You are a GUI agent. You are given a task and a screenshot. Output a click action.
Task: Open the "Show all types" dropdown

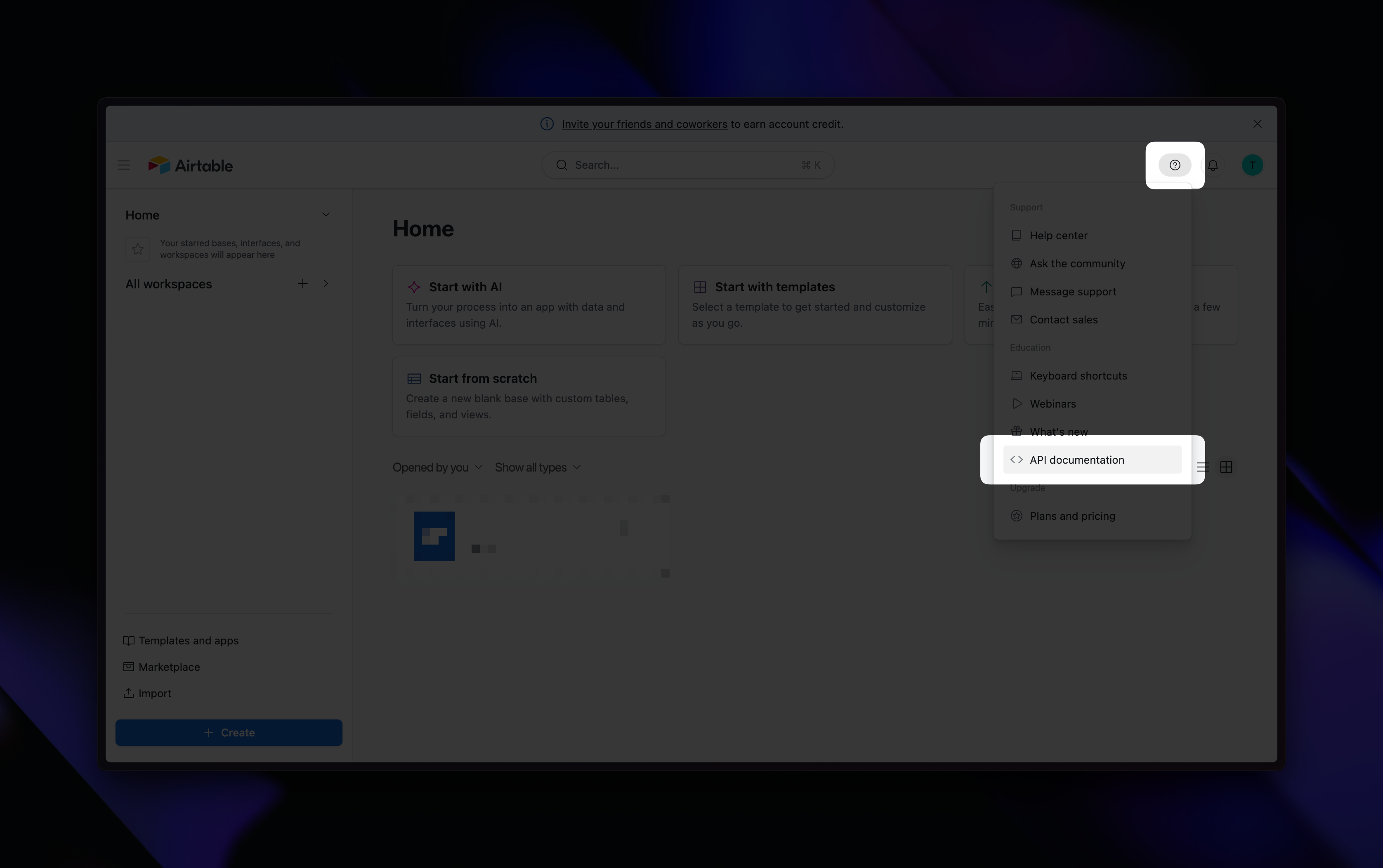click(537, 467)
